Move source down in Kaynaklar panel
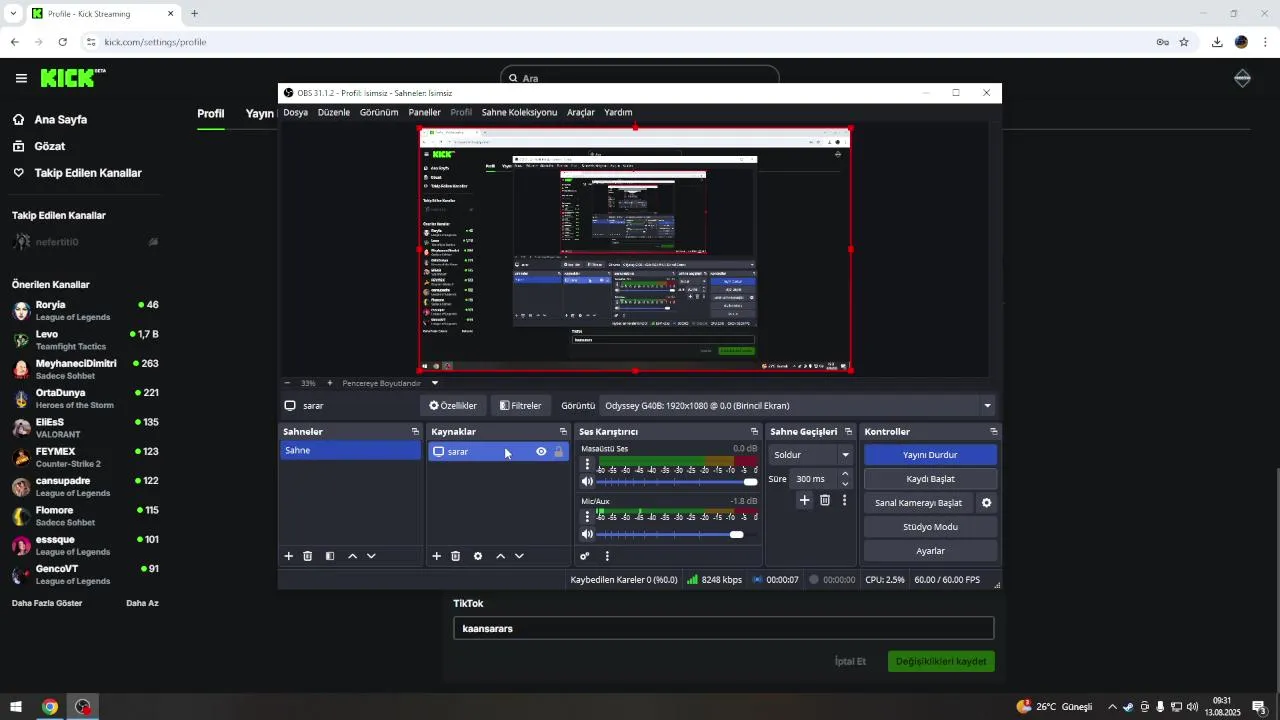Viewport: 1280px width, 720px height. (519, 556)
